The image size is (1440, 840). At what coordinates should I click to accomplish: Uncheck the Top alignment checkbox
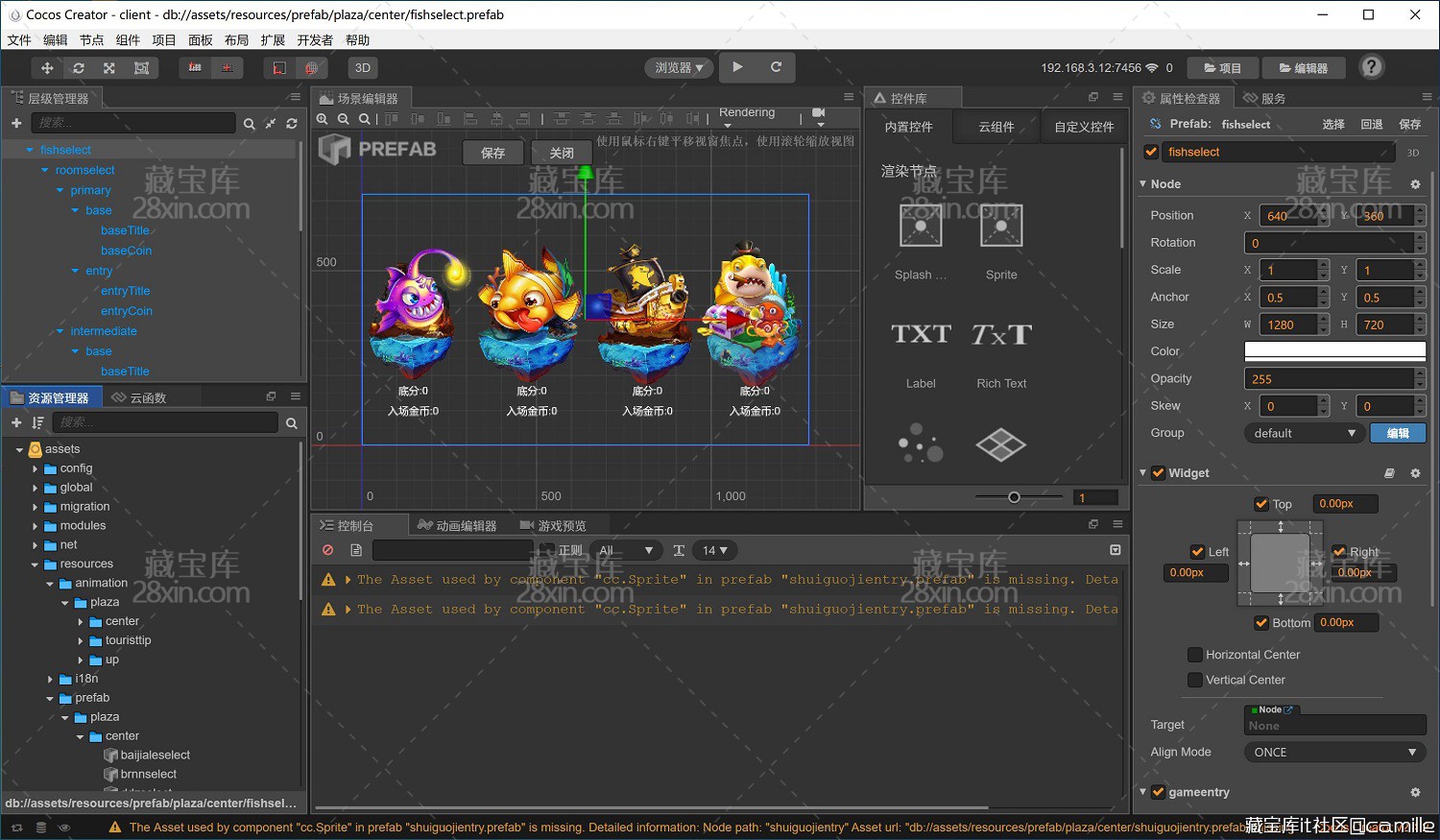click(1261, 504)
